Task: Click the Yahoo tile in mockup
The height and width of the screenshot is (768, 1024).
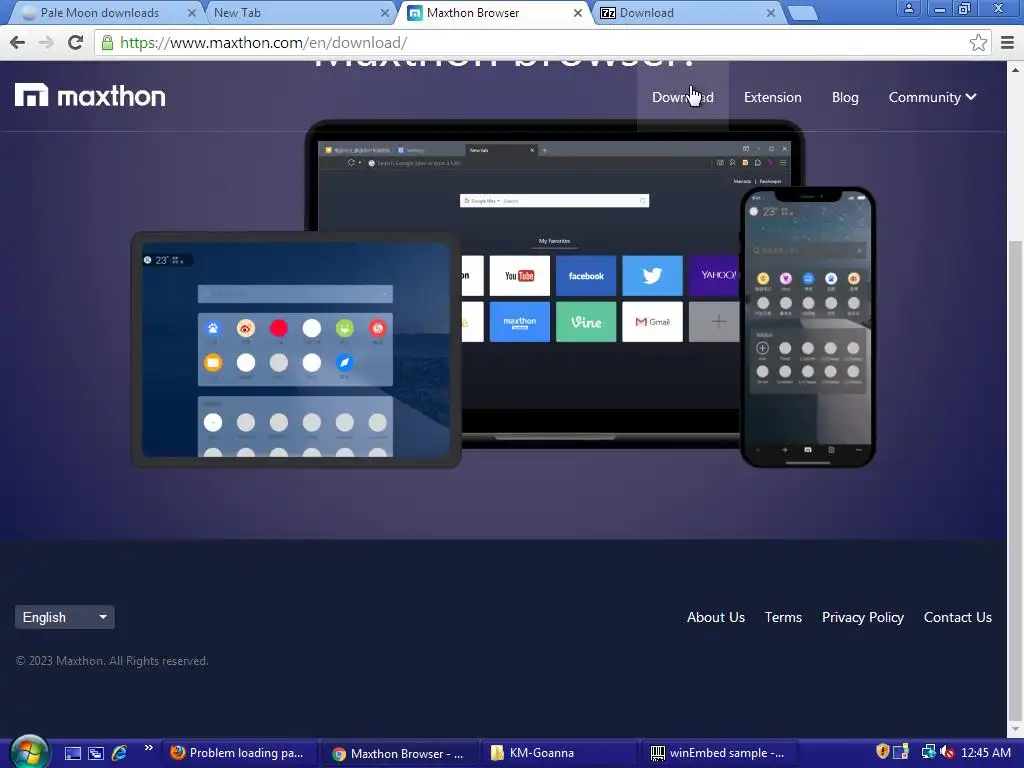Action: tap(714, 276)
